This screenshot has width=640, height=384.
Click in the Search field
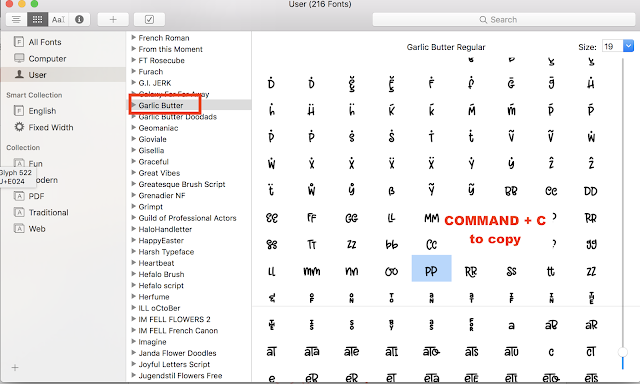click(x=504, y=20)
